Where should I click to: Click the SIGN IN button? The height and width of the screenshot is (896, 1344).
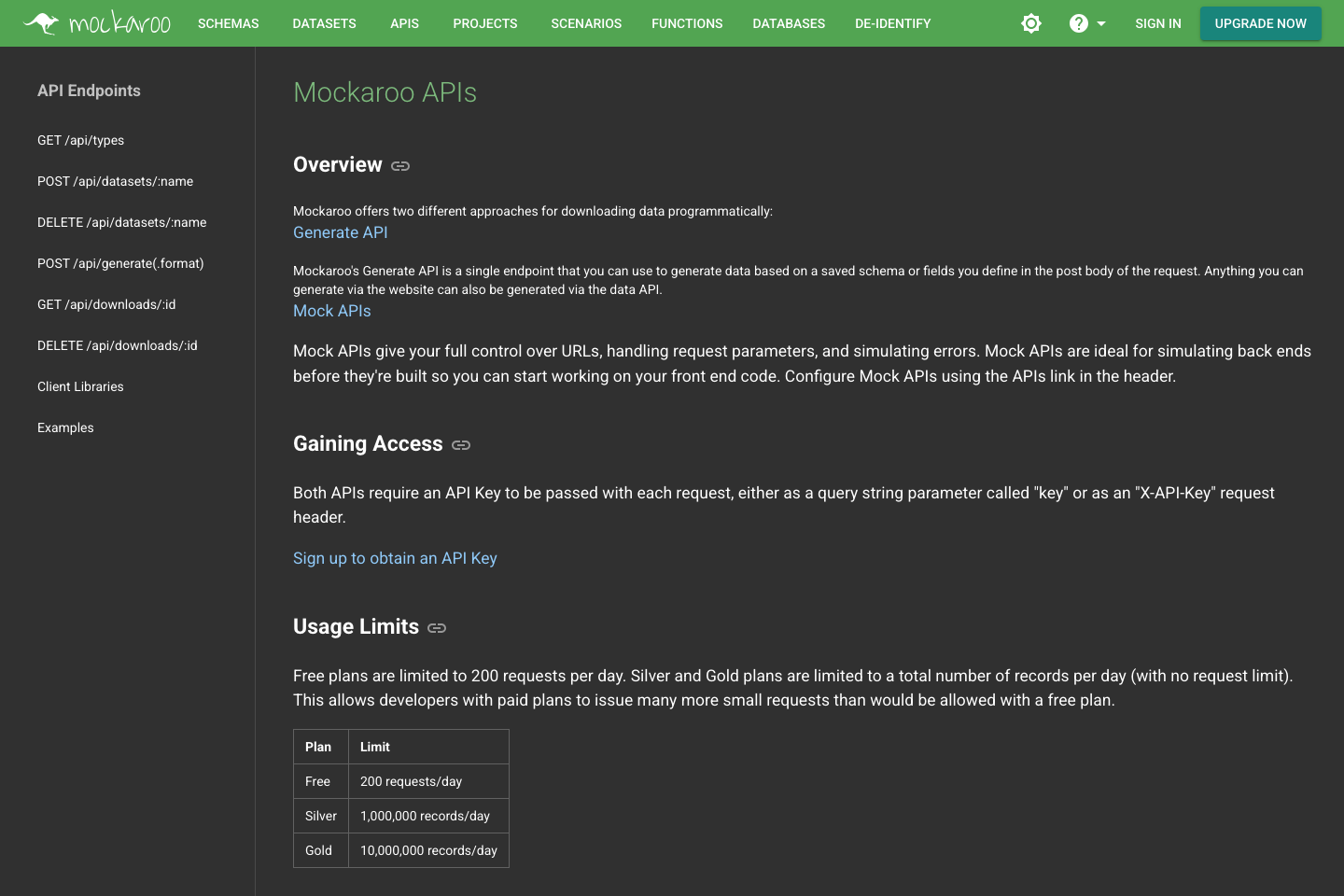[x=1157, y=23]
